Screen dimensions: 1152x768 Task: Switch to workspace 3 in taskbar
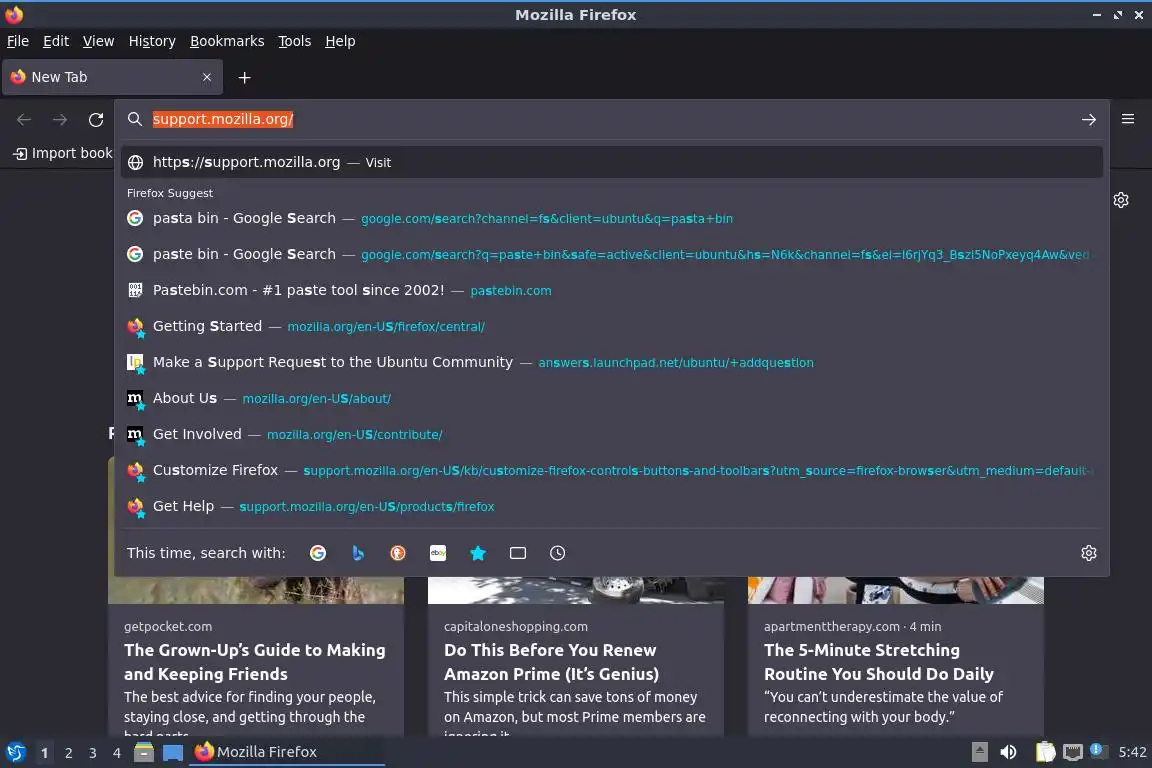[x=93, y=753]
